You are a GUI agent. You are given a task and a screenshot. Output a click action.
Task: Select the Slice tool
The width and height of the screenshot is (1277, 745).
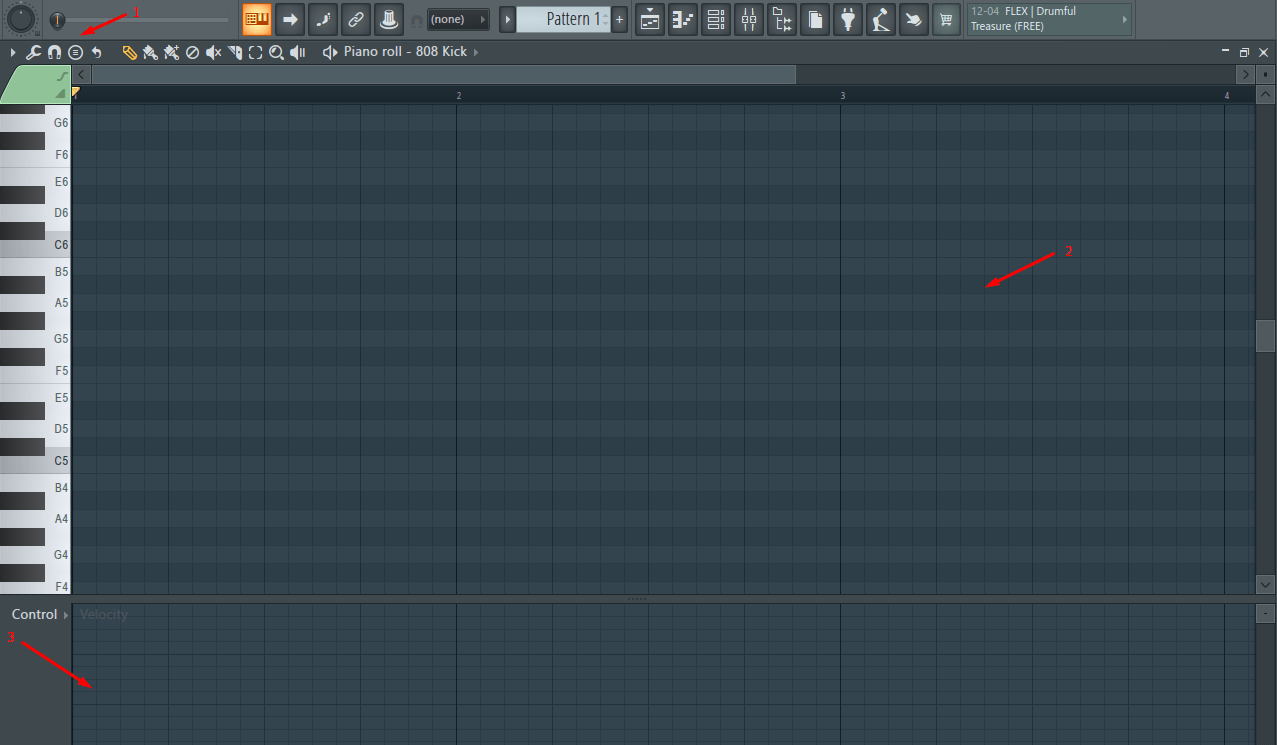click(x=234, y=52)
